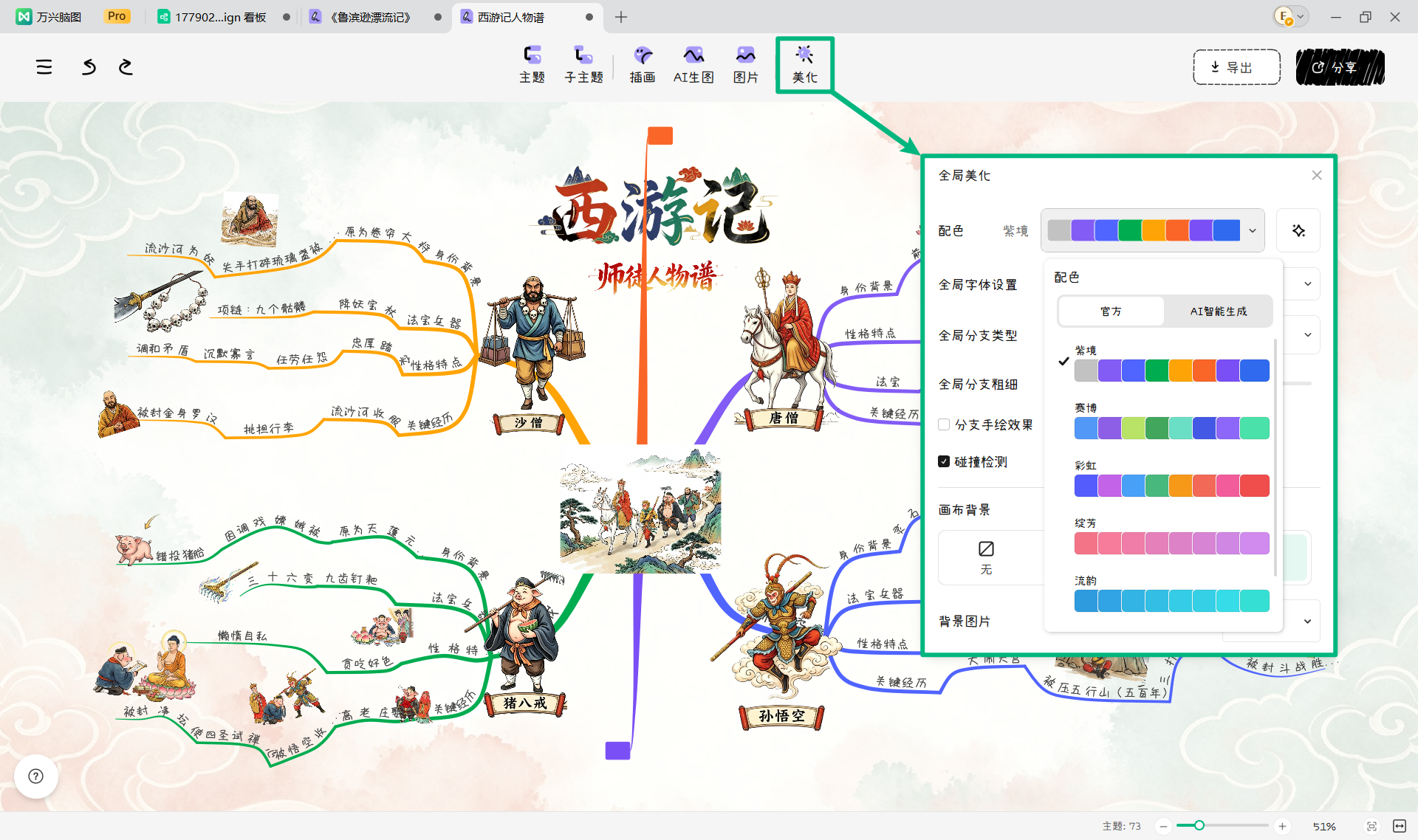
Task: Add a 子主题 subtopic
Action: pos(583,64)
